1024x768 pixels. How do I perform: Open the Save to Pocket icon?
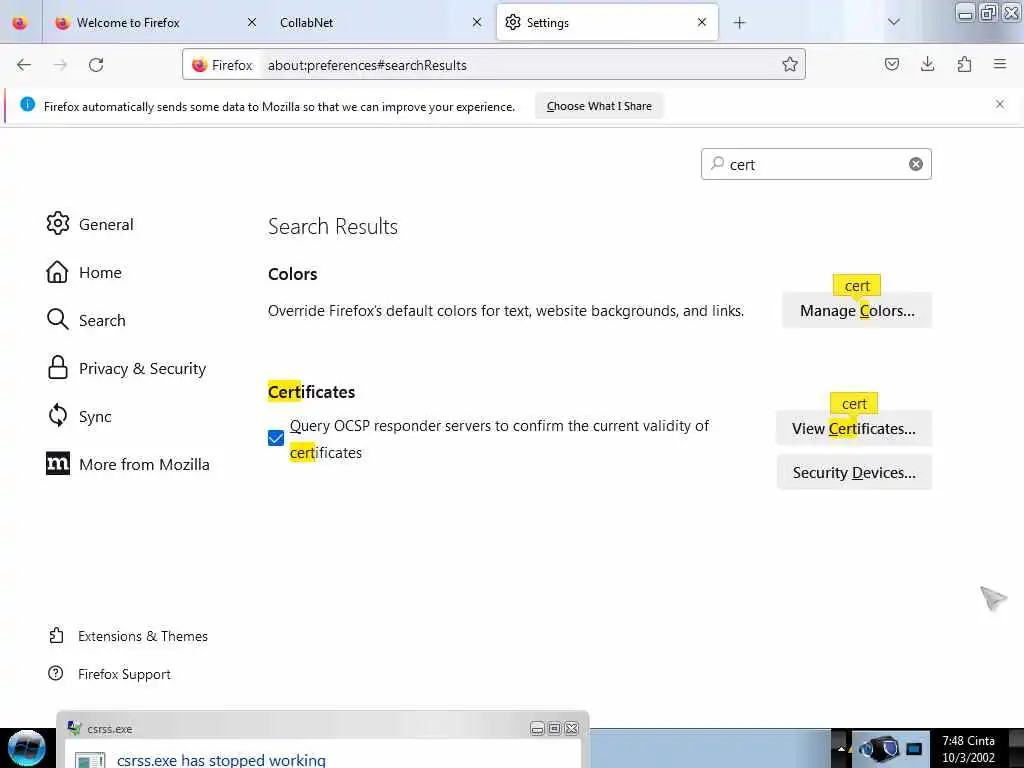coord(891,64)
